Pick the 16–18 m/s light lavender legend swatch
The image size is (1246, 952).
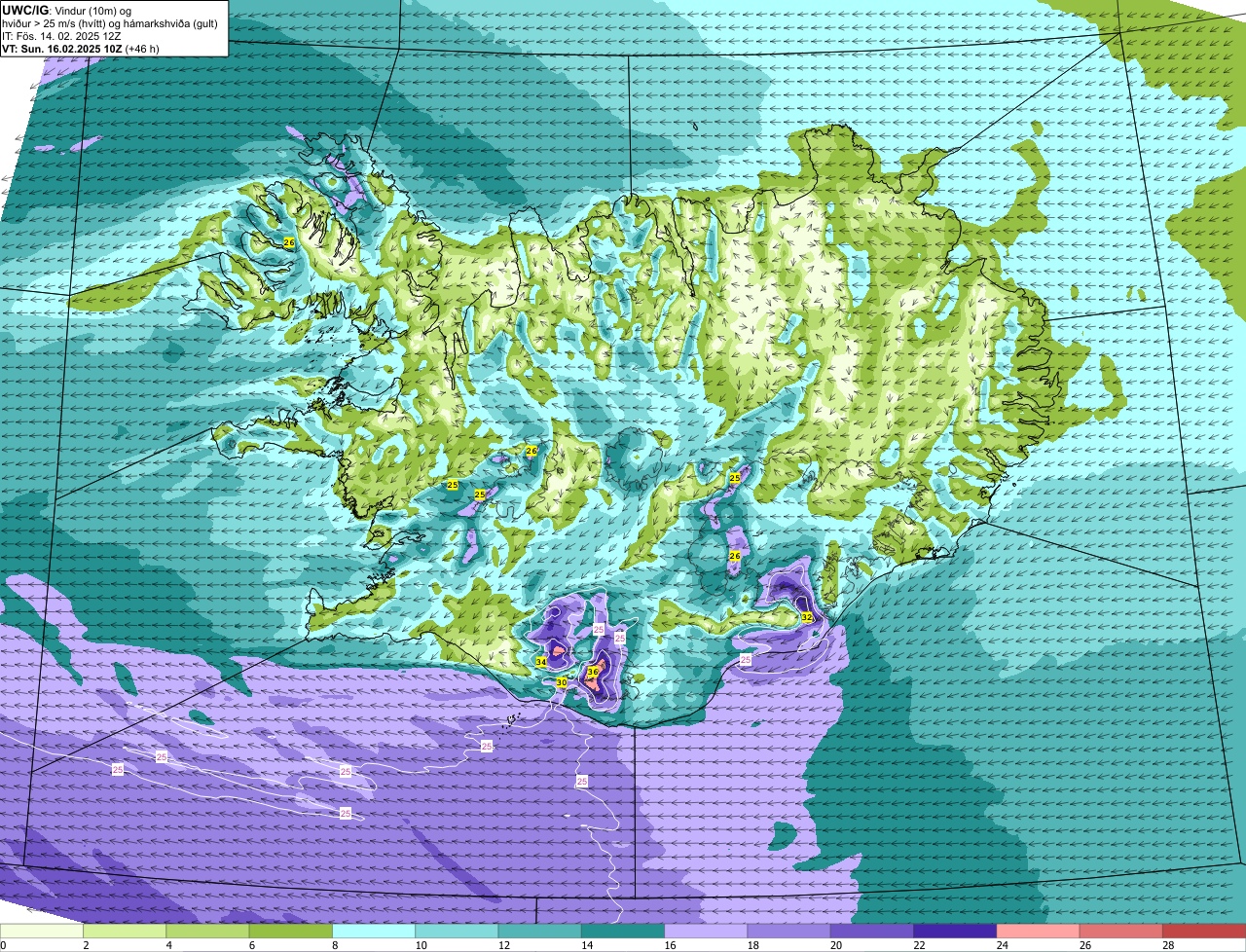click(706, 932)
